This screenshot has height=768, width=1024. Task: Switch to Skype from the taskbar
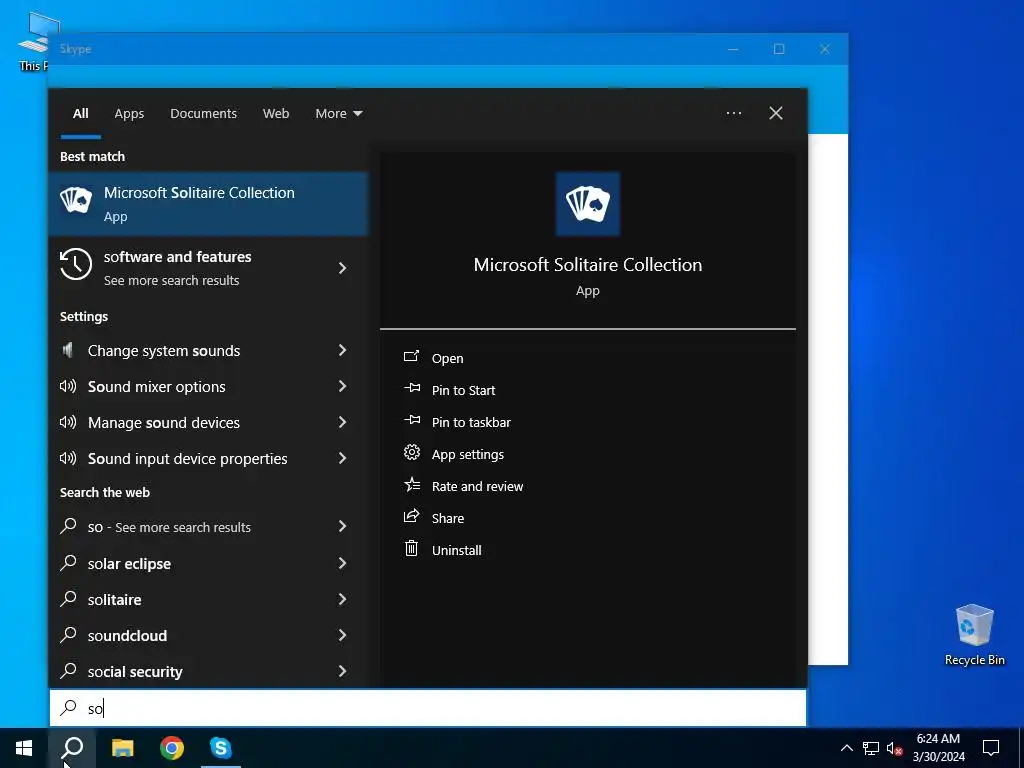(221, 748)
